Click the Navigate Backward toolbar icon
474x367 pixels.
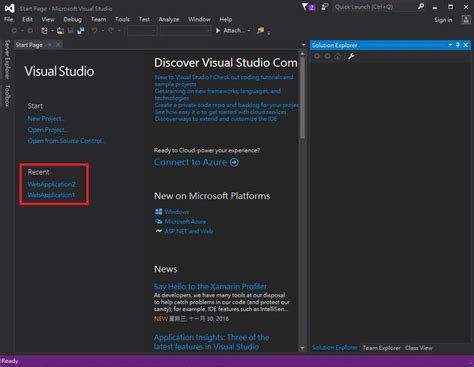(x=14, y=31)
